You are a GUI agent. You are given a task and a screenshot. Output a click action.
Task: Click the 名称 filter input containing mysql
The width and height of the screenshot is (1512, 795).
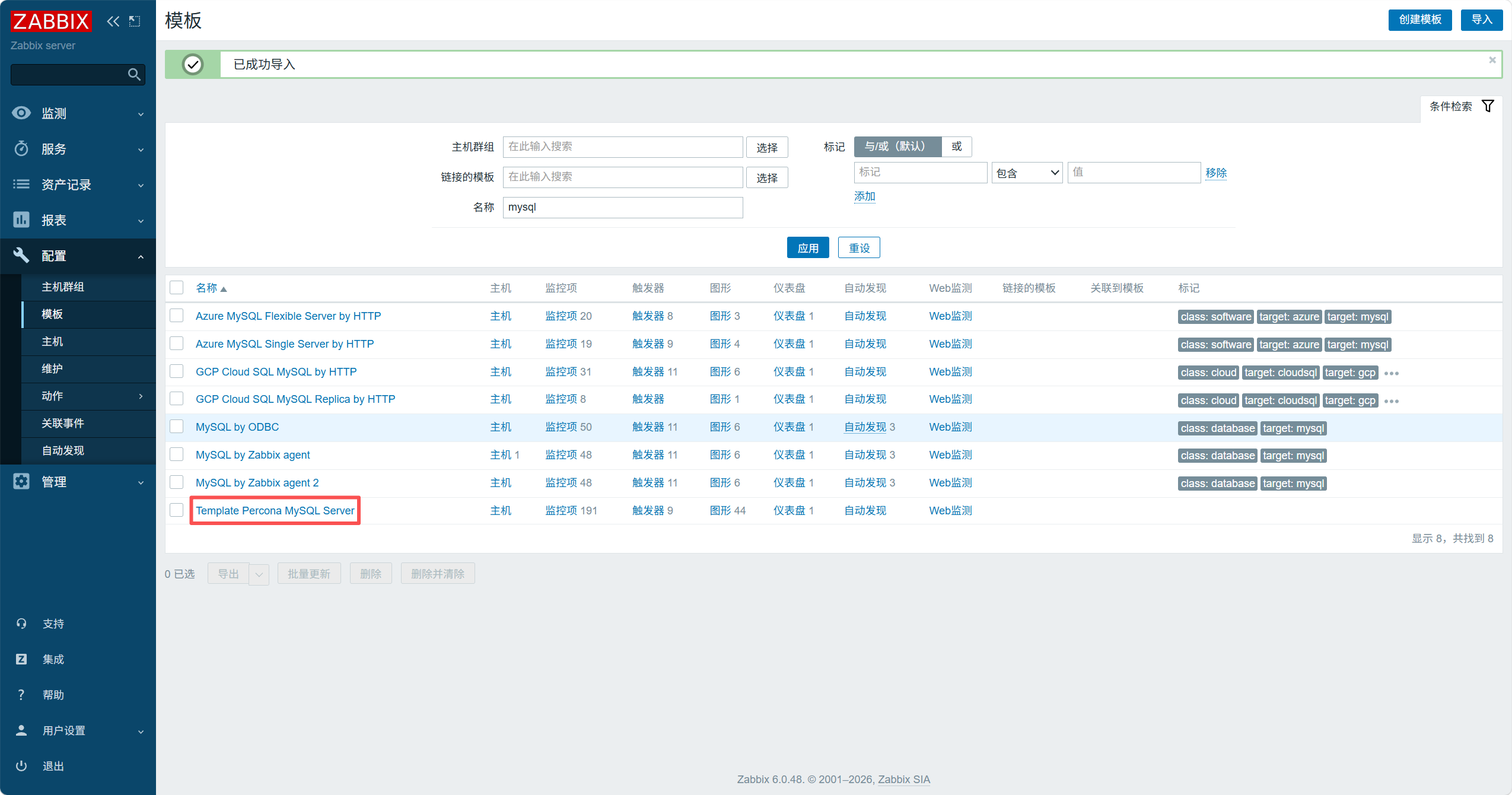(623, 207)
